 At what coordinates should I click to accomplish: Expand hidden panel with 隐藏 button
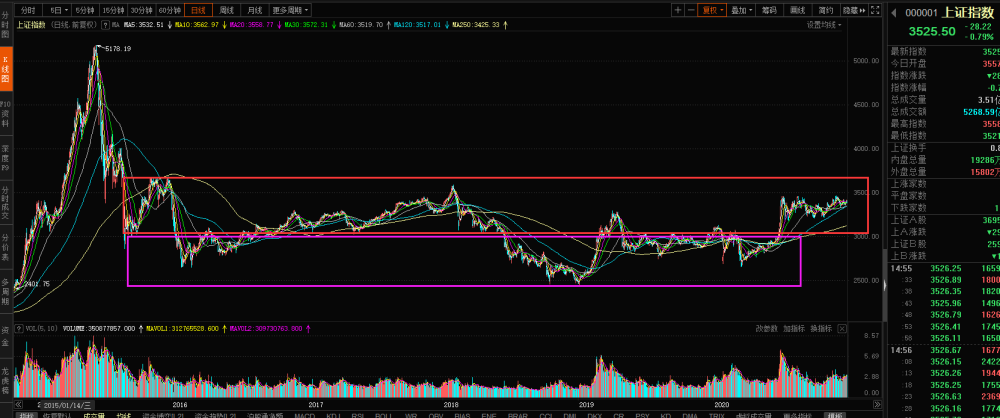(x=853, y=10)
